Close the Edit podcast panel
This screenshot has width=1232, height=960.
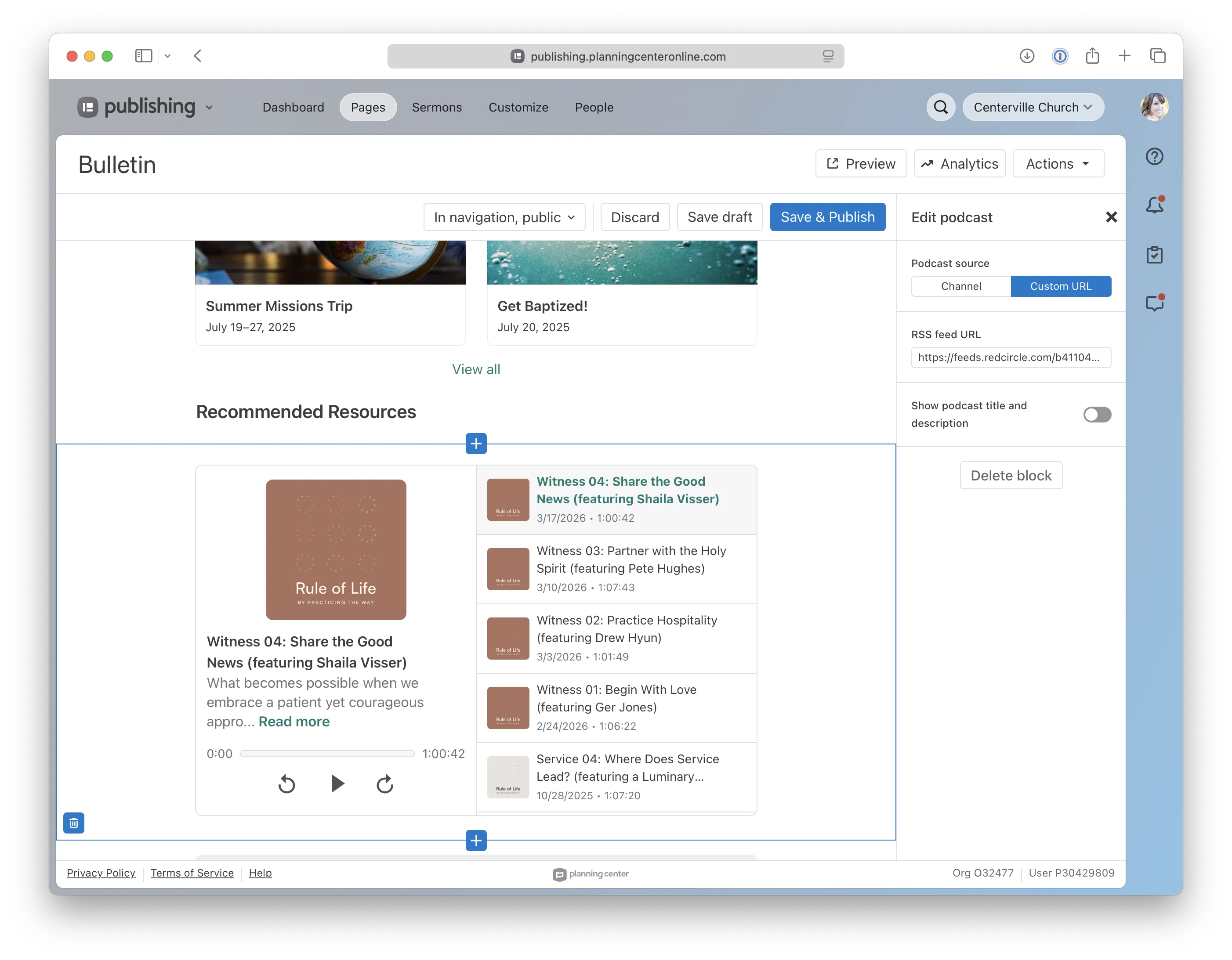(1111, 217)
